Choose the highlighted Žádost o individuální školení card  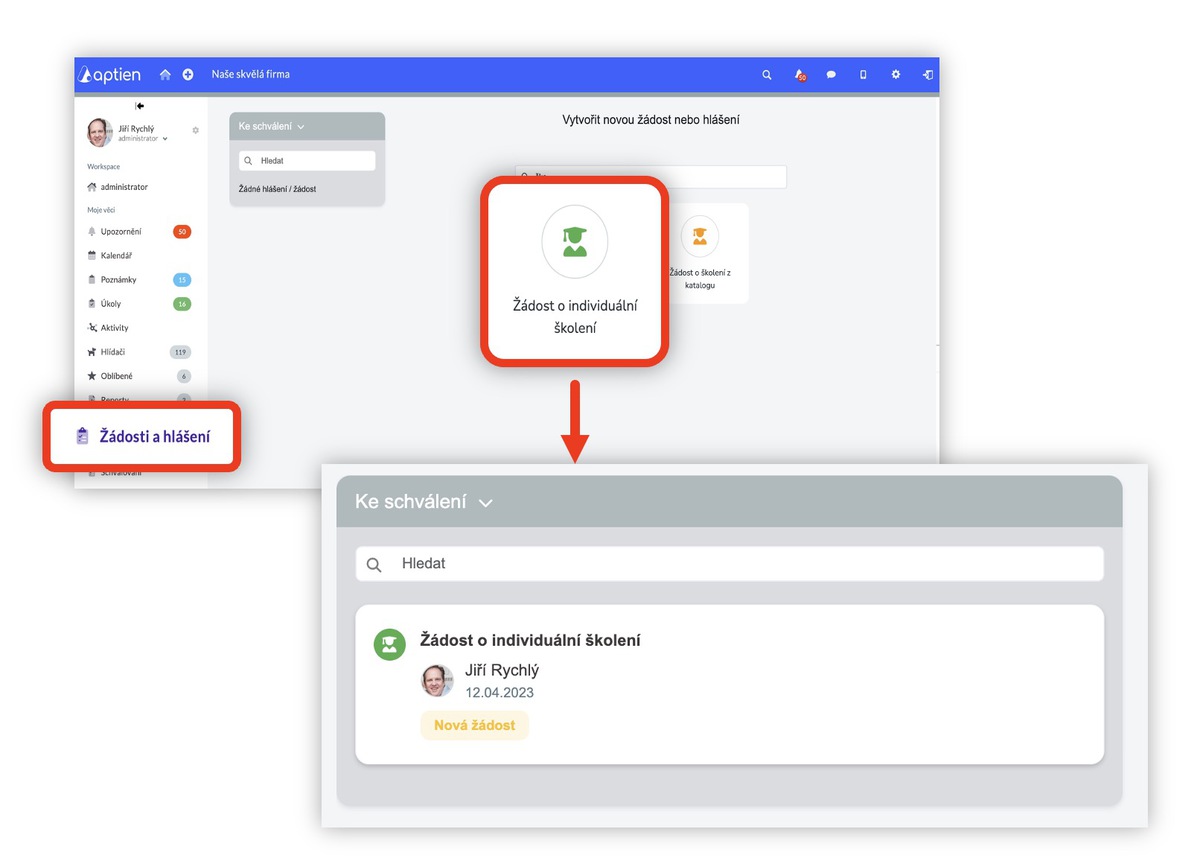(x=575, y=269)
